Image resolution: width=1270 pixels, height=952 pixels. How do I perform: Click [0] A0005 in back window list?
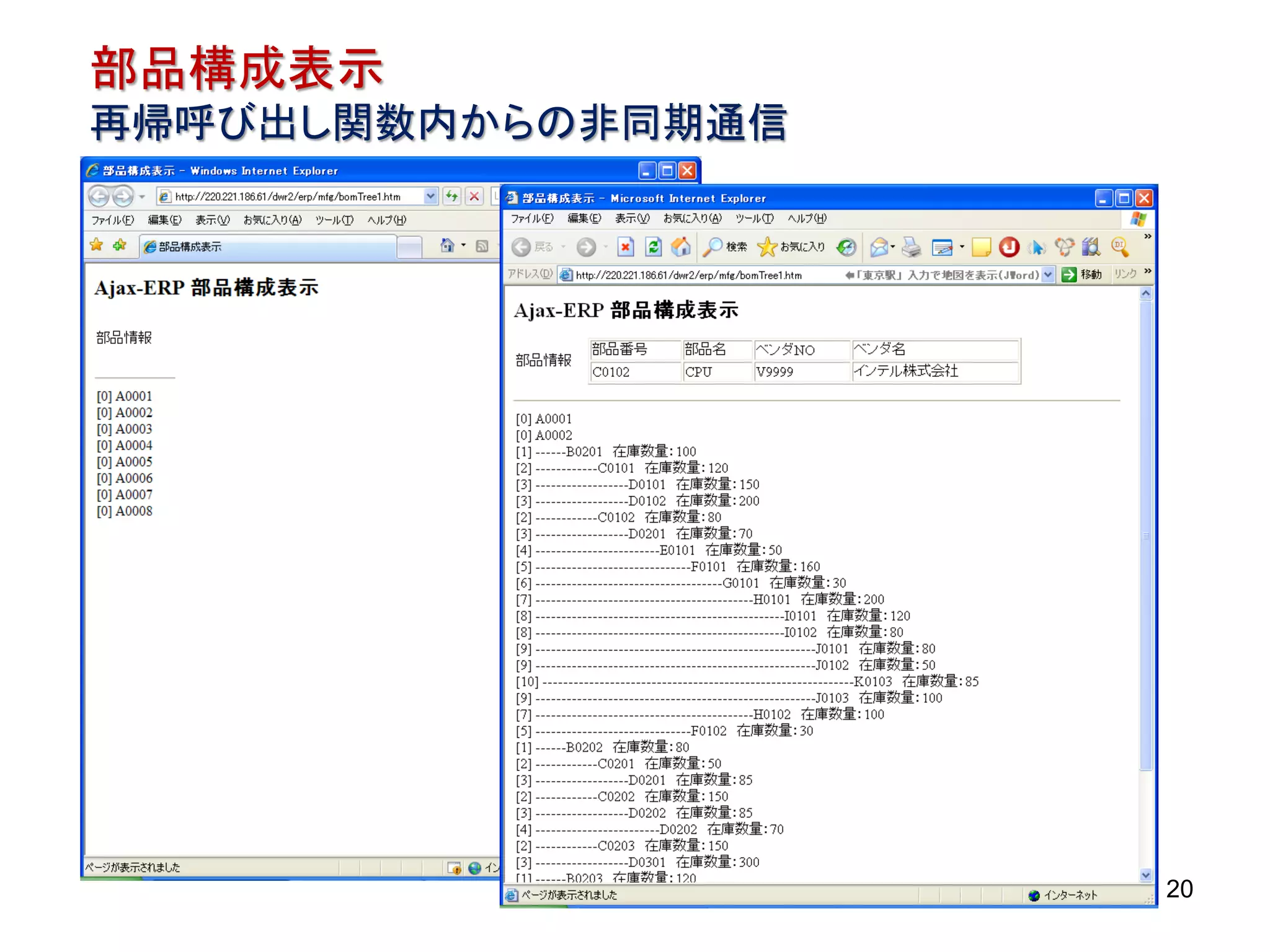124,462
